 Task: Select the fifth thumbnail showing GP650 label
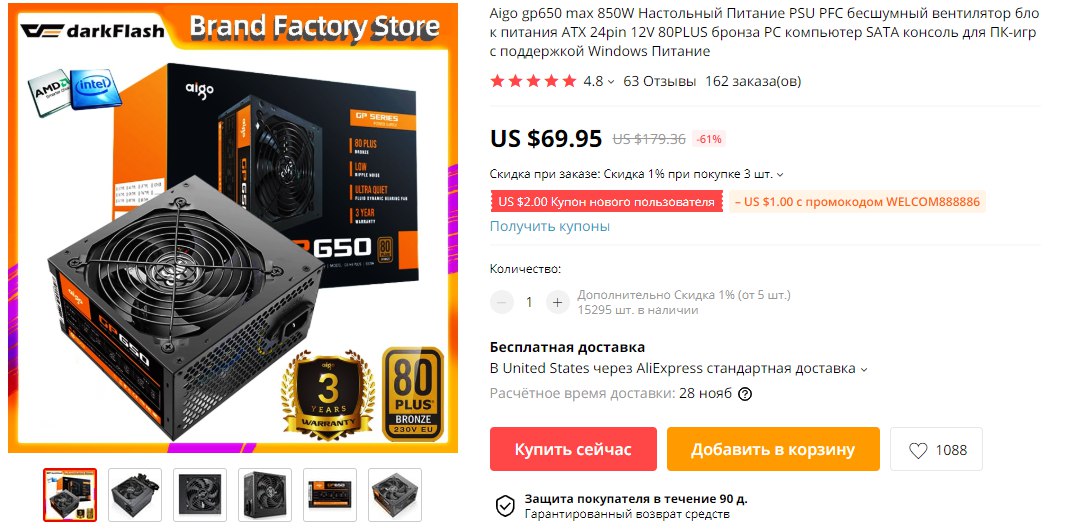[329, 495]
